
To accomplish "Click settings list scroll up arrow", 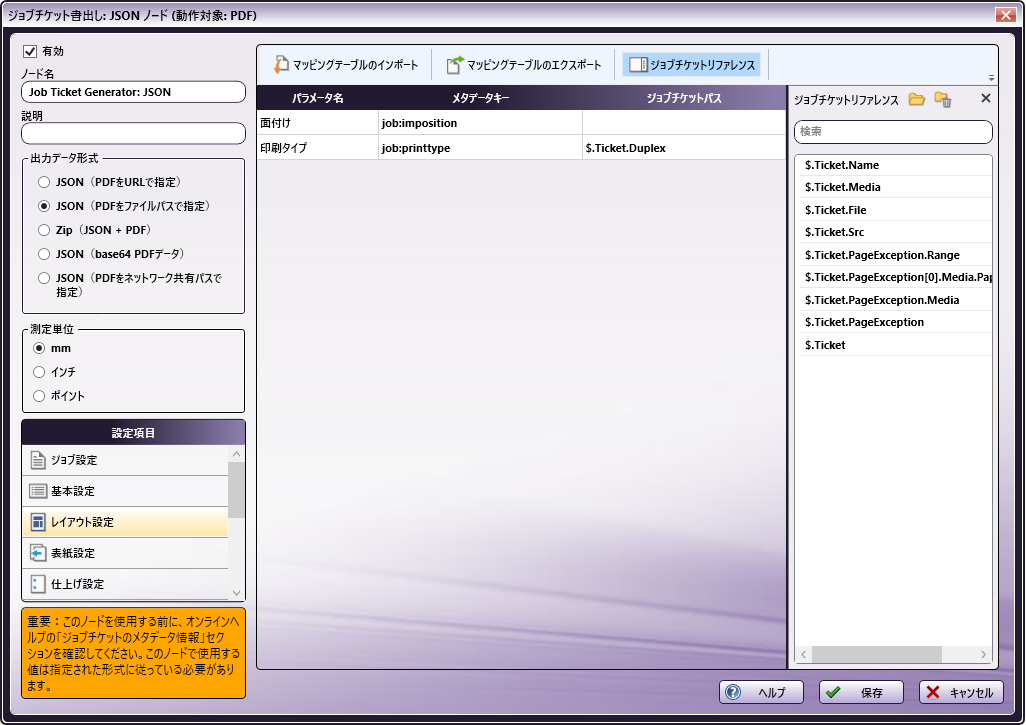I will tap(237, 453).
